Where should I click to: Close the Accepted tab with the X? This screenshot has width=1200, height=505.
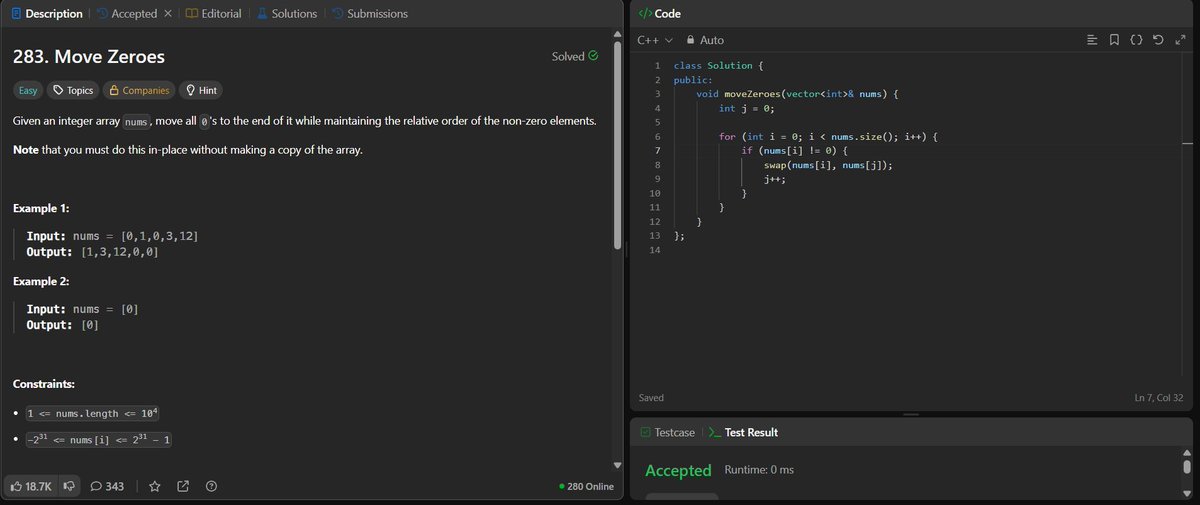tap(167, 14)
